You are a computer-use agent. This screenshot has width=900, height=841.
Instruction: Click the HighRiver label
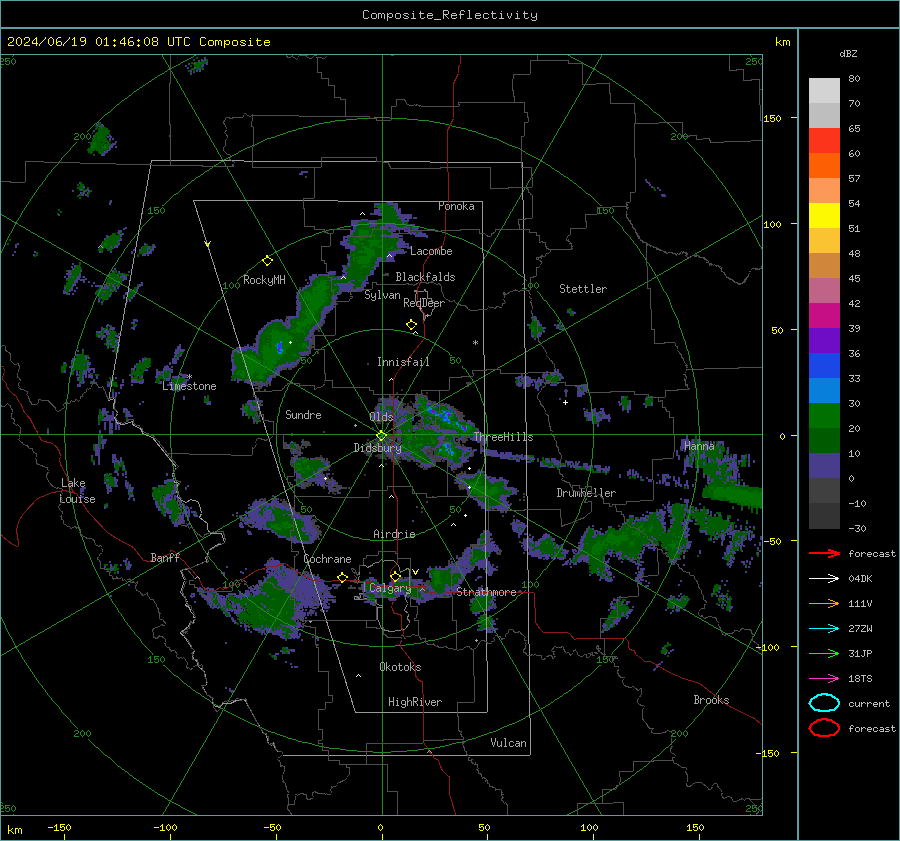(x=415, y=702)
